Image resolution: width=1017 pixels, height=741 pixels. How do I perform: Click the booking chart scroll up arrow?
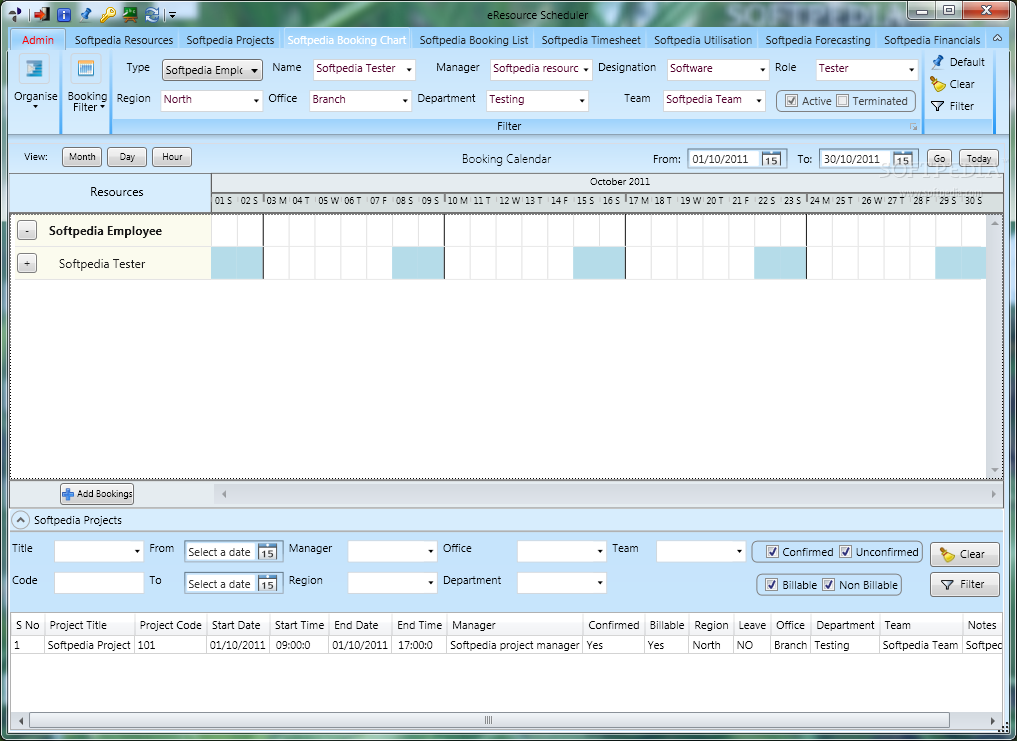point(994,223)
